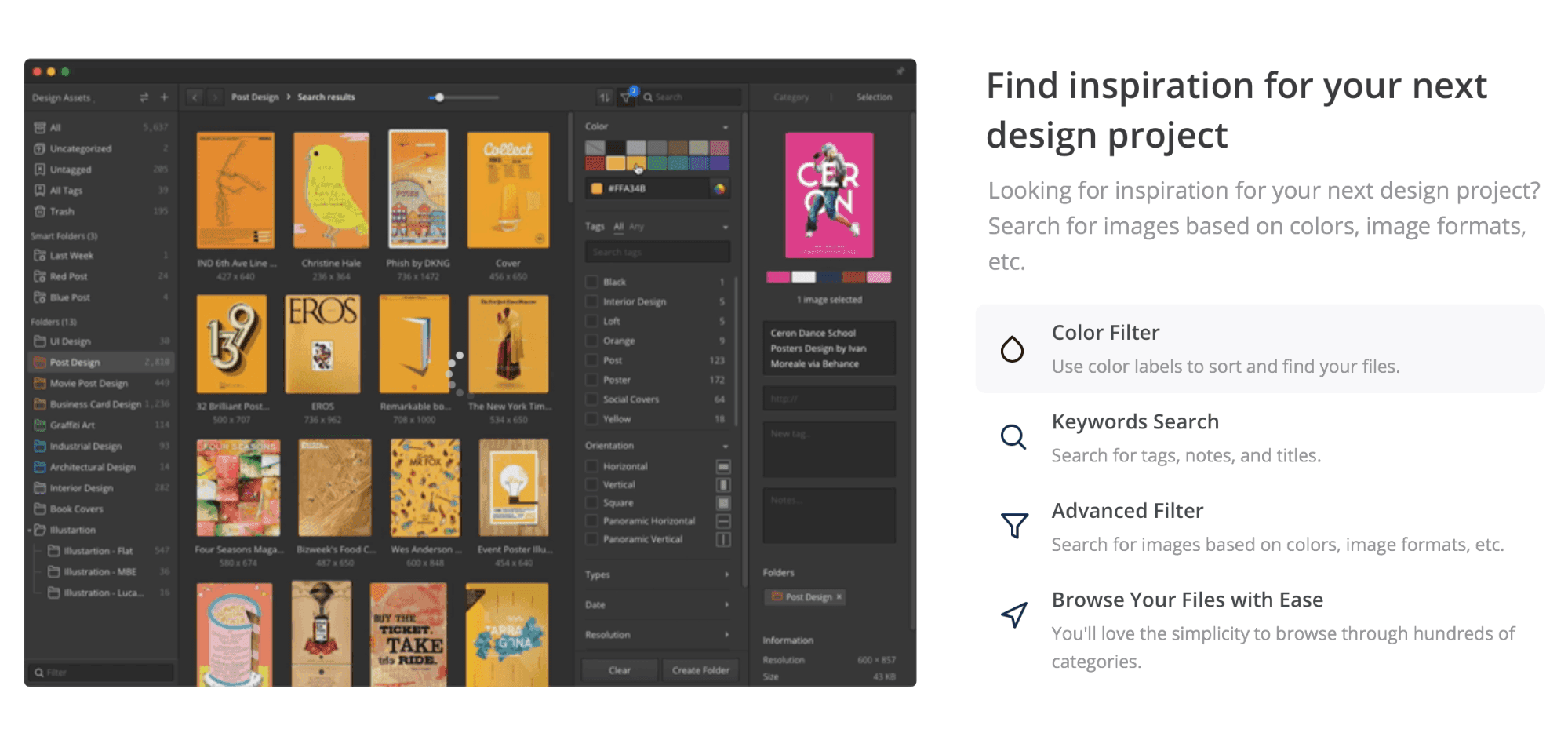Screen dimensions: 1568x733
Task: Select the Any tags match mode
Action: pos(636,227)
